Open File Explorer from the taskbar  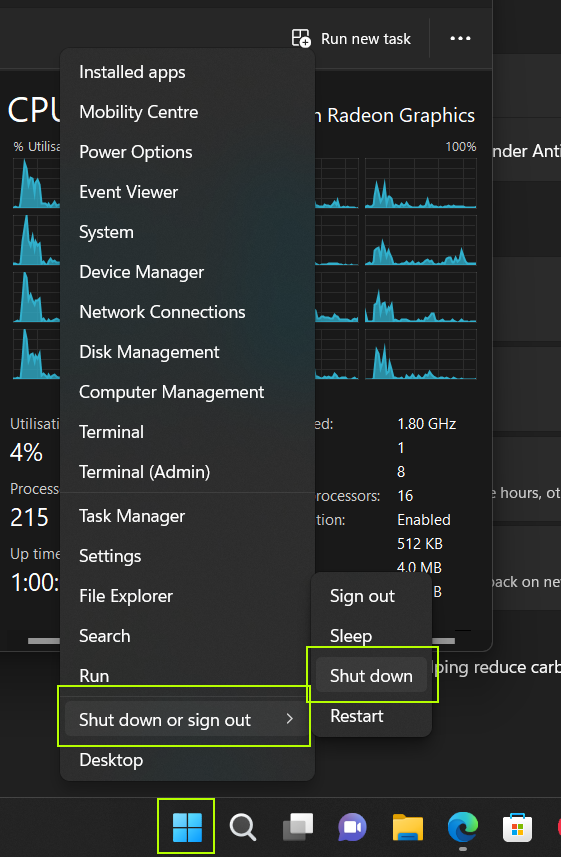[x=408, y=827]
